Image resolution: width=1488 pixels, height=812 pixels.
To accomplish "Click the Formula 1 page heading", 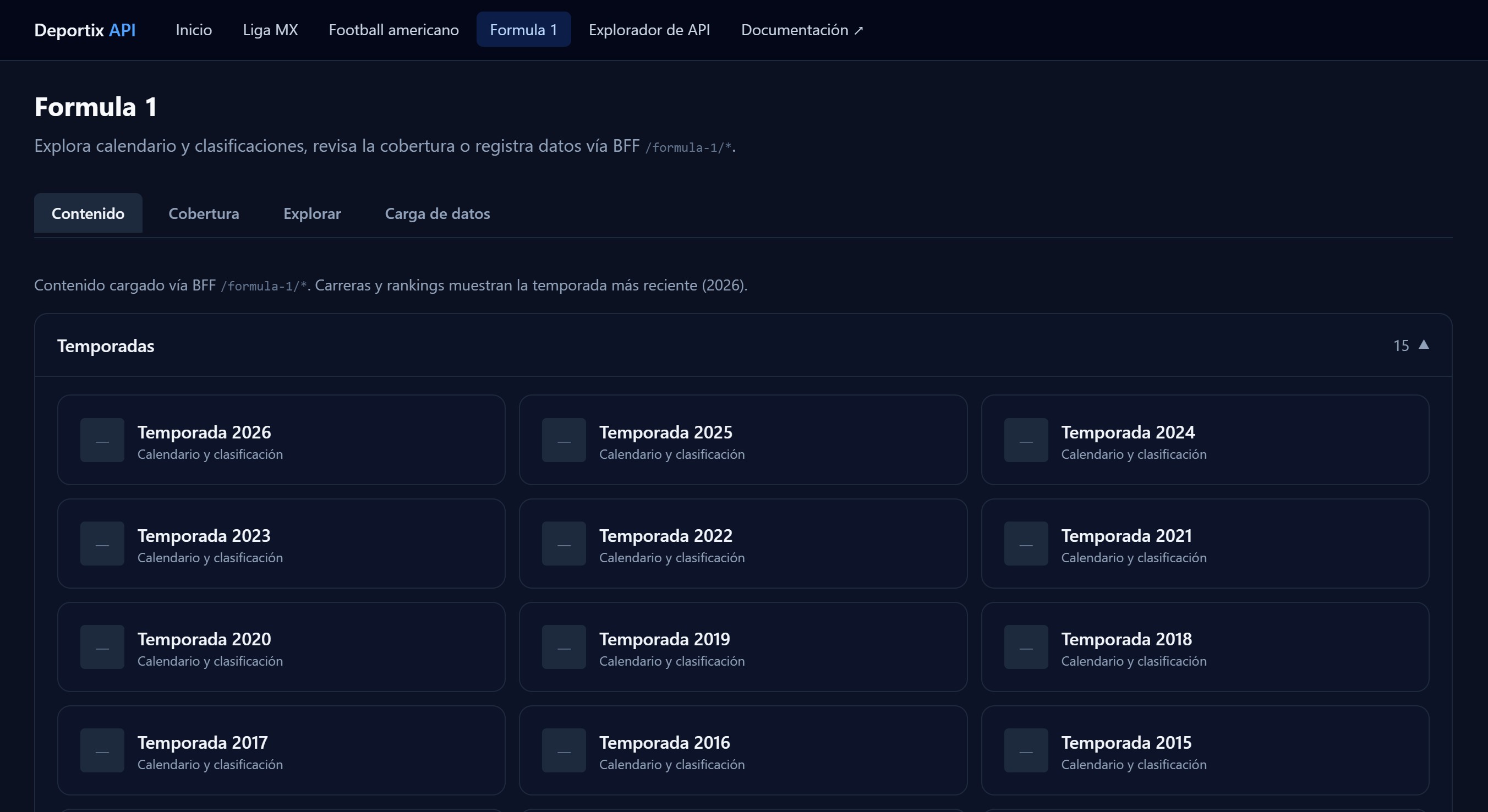I will point(95,107).
